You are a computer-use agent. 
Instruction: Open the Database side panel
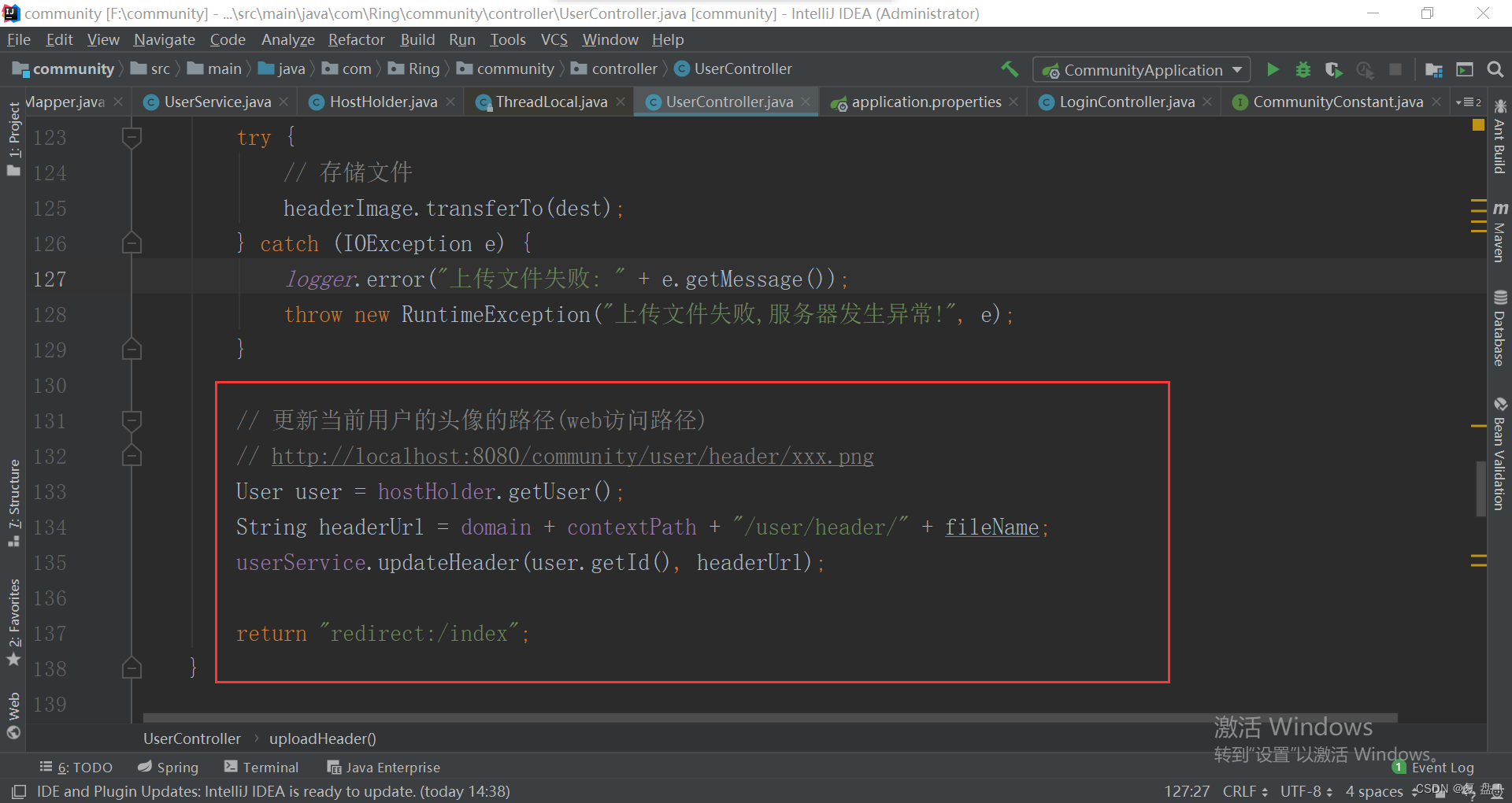point(1499,328)
